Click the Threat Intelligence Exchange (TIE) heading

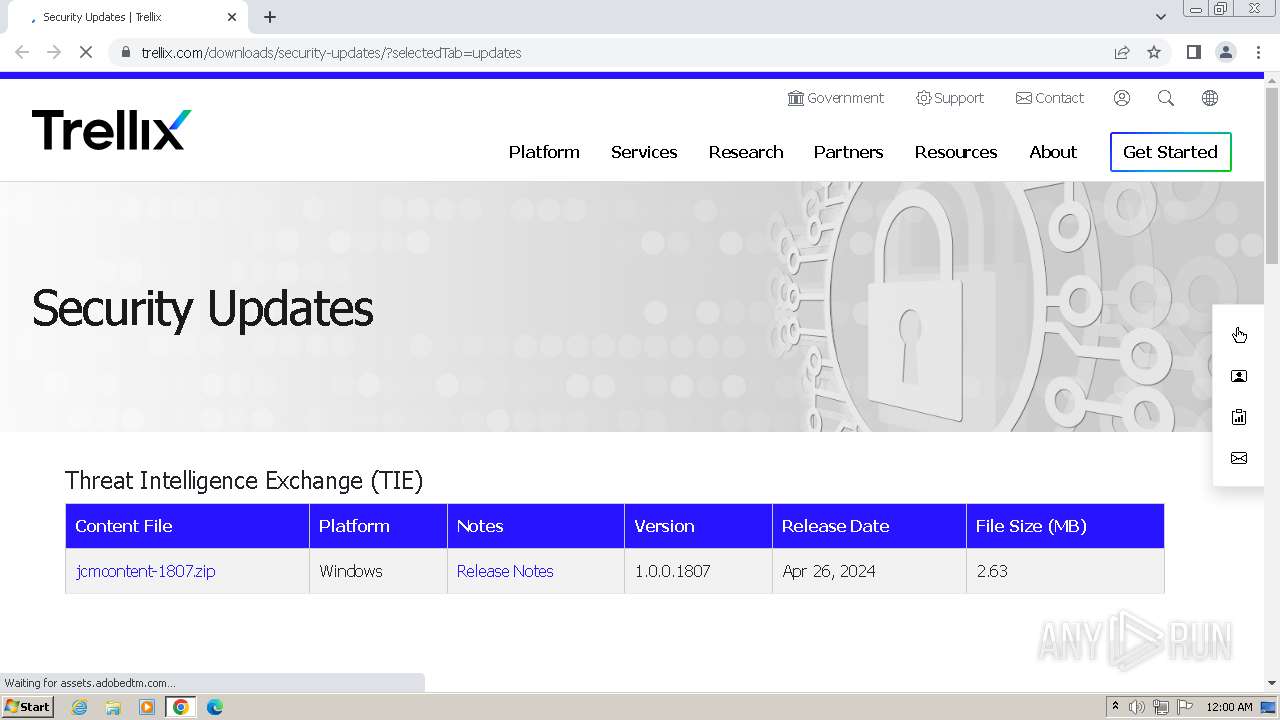(x=244, y=481)
